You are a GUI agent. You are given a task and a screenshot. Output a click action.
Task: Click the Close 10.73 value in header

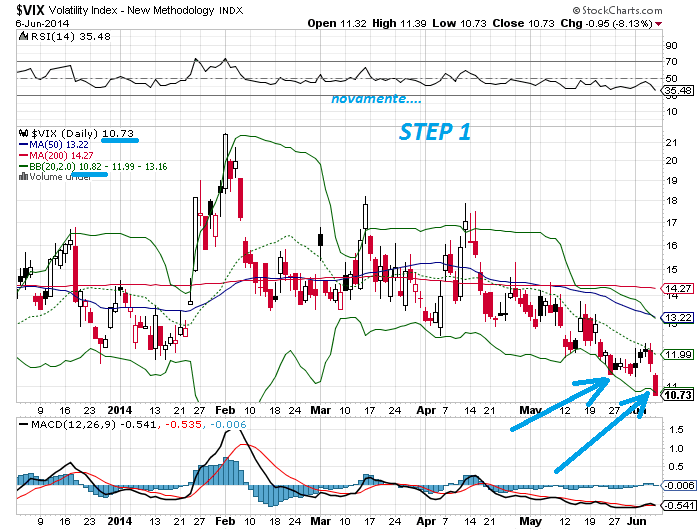523,23
